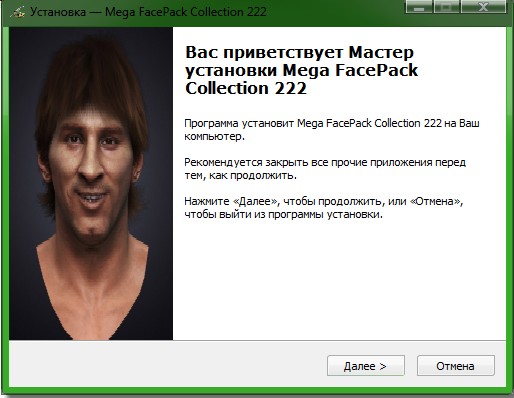Viewport: 514px width, 398px height.
Task: Click the wizard face image on left
Action: [91, 184]
